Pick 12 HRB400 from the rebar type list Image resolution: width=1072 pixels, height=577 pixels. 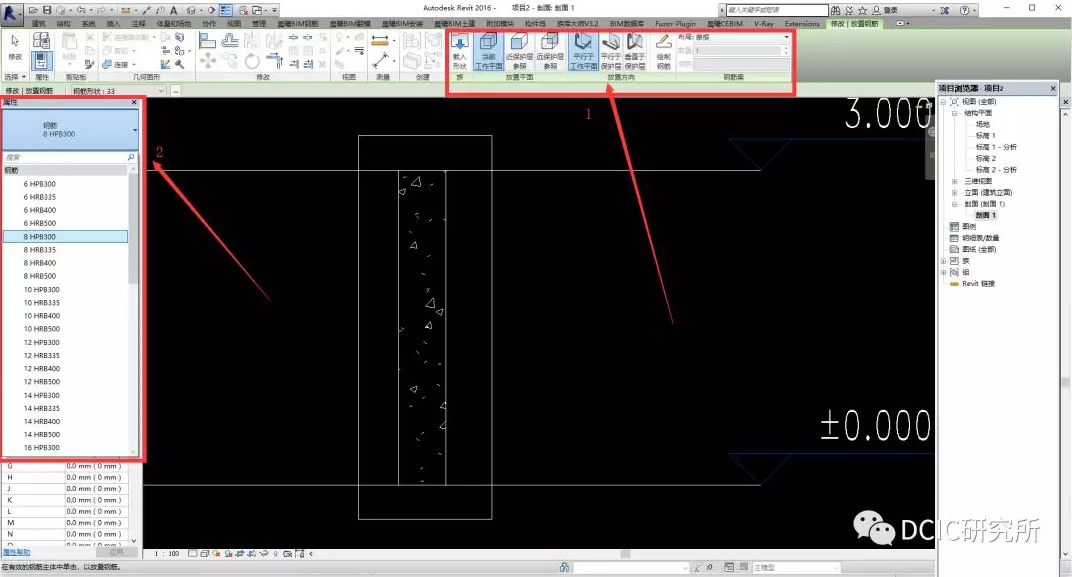[42, 368]
